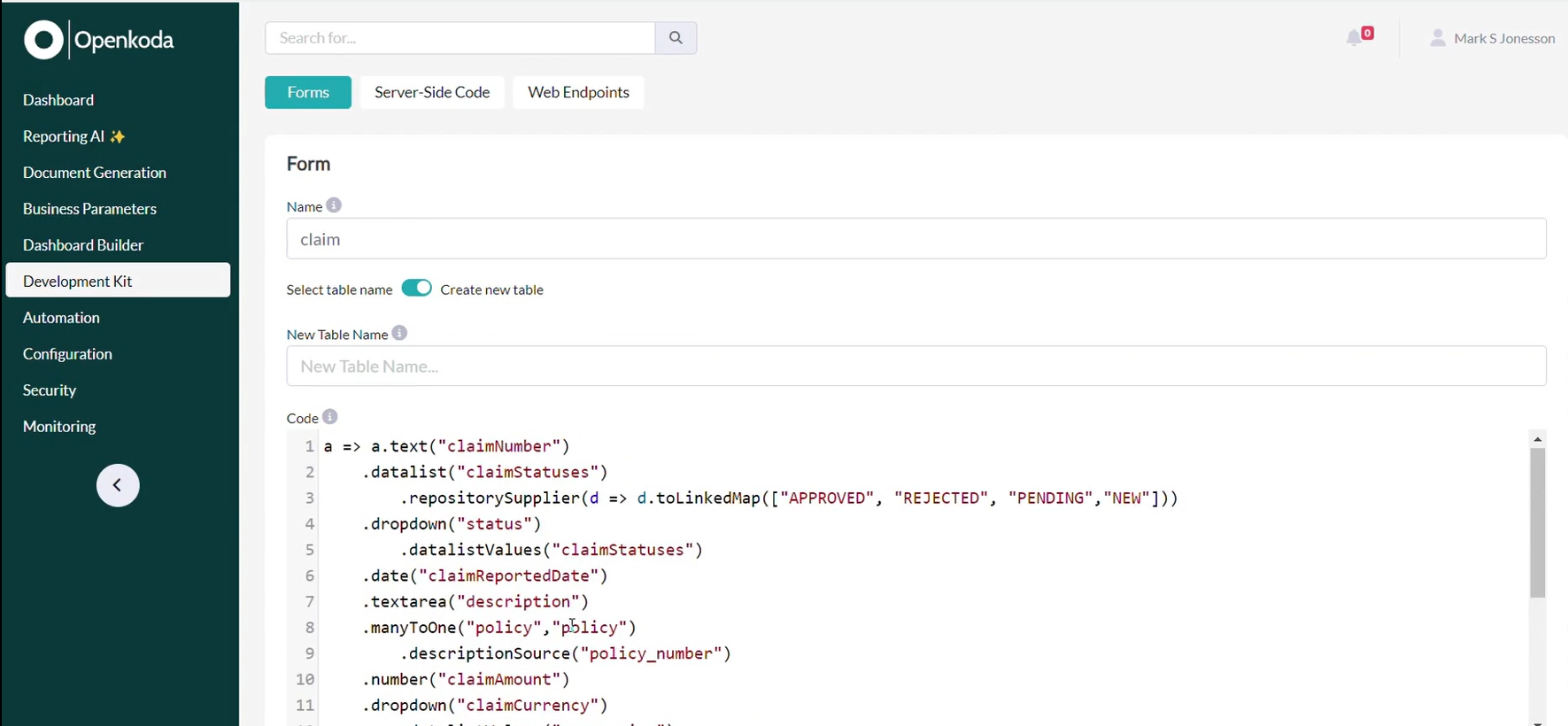Click the Form heading
The image size is (1568, 726).
click(x=308, y=164)
